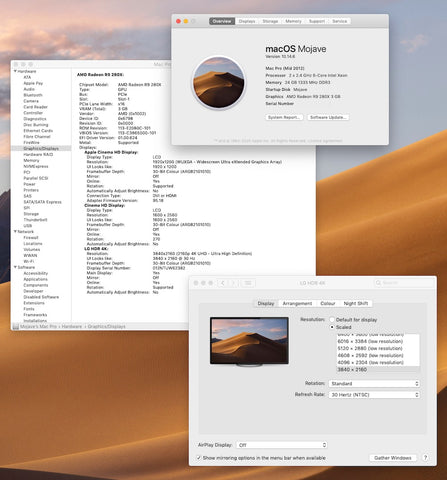Select USB in the sidebar
Viewport: 447px width, 480px height.
[x=28, y=226]
